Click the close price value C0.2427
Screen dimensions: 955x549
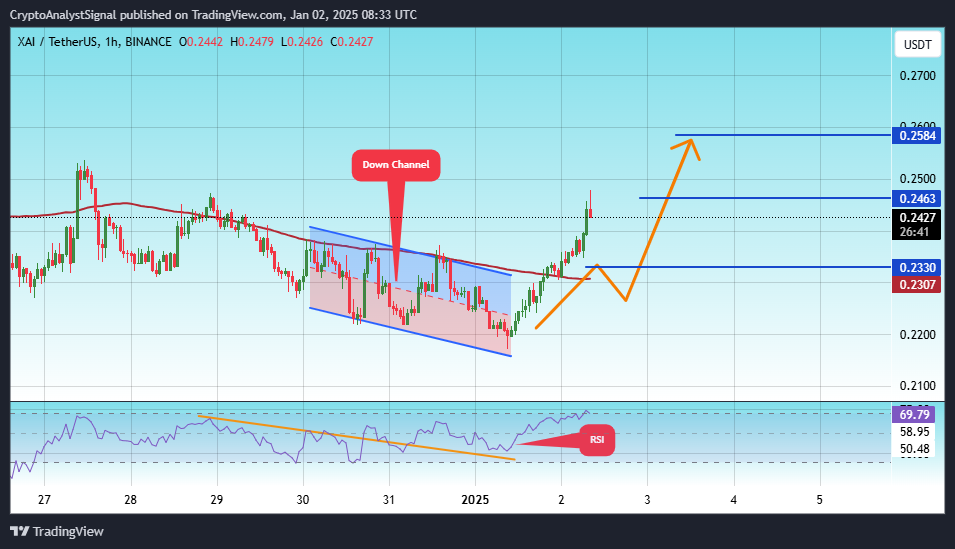coord(351,42)
